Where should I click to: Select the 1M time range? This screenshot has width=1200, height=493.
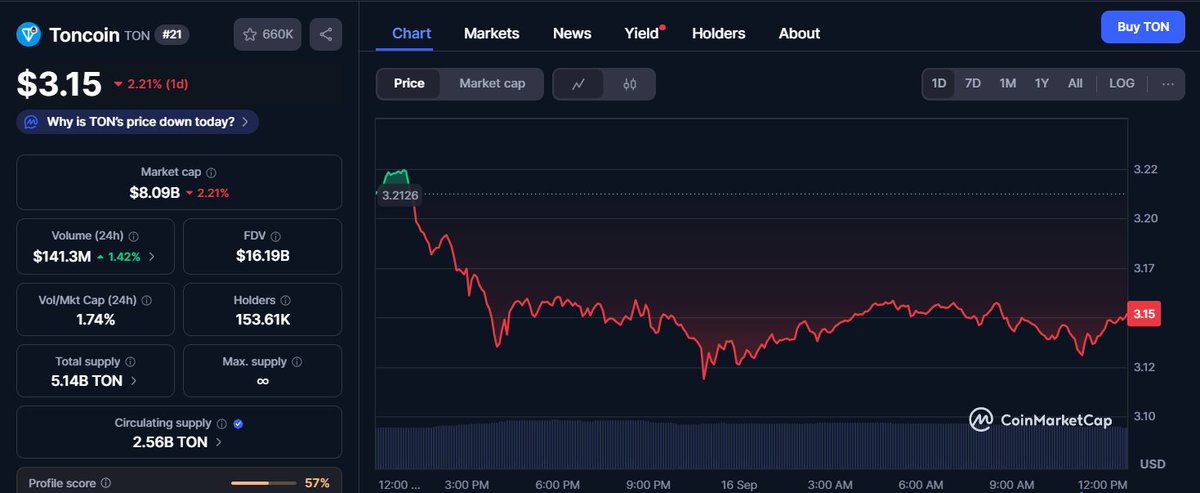click(1008, 84)
